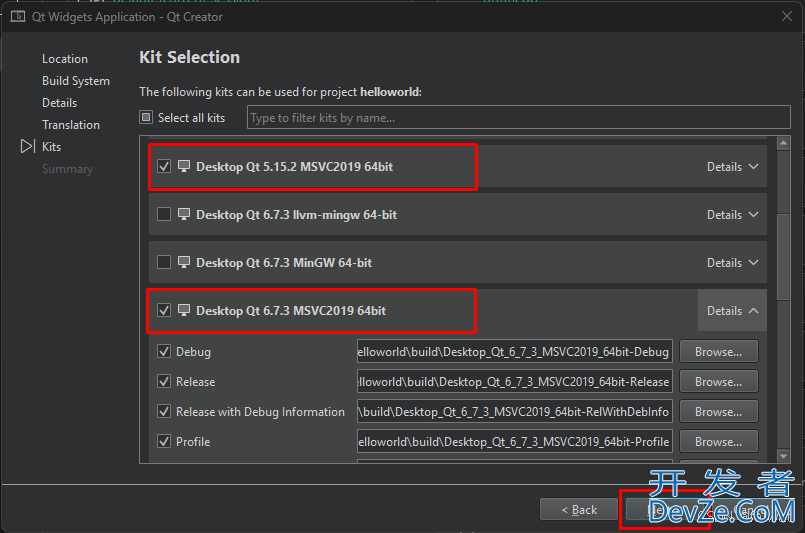Click the kit name filter field
The width and height of the screenshot is (805, 533).
coord(519,118)
